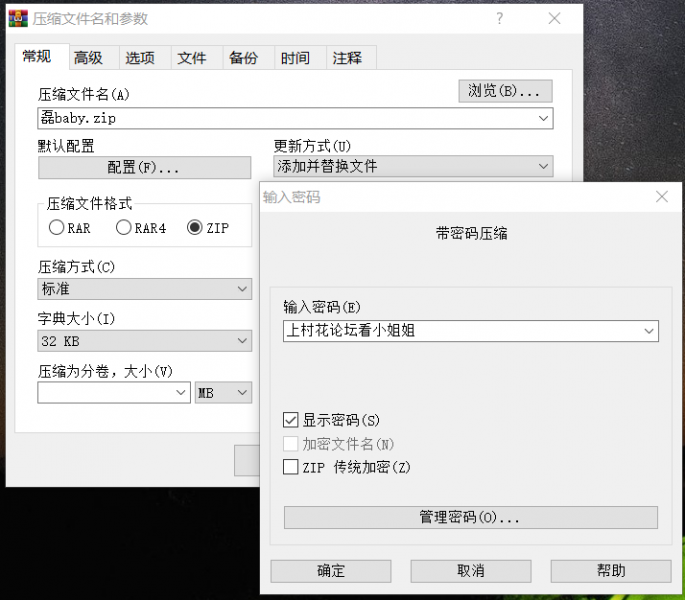Image resolution: width=685 pixels, height=600 pixels.
Task: Enable the ZIP 传统加密(Z) checkbox
Action: click(291, 467)
